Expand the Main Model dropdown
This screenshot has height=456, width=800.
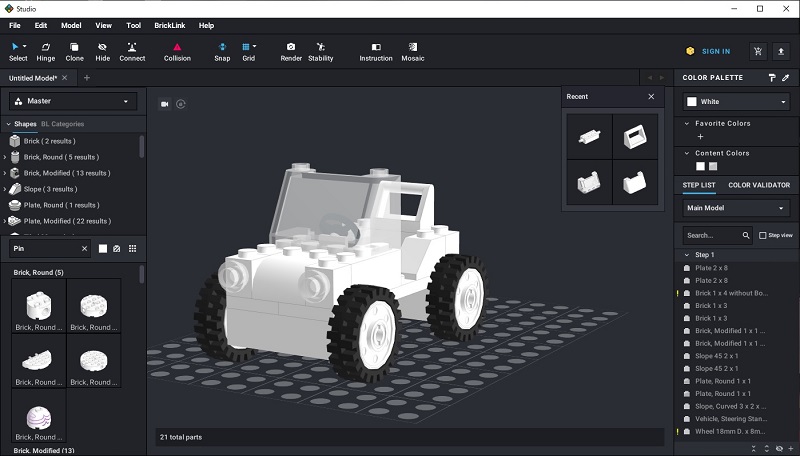(x=736, y=208)
